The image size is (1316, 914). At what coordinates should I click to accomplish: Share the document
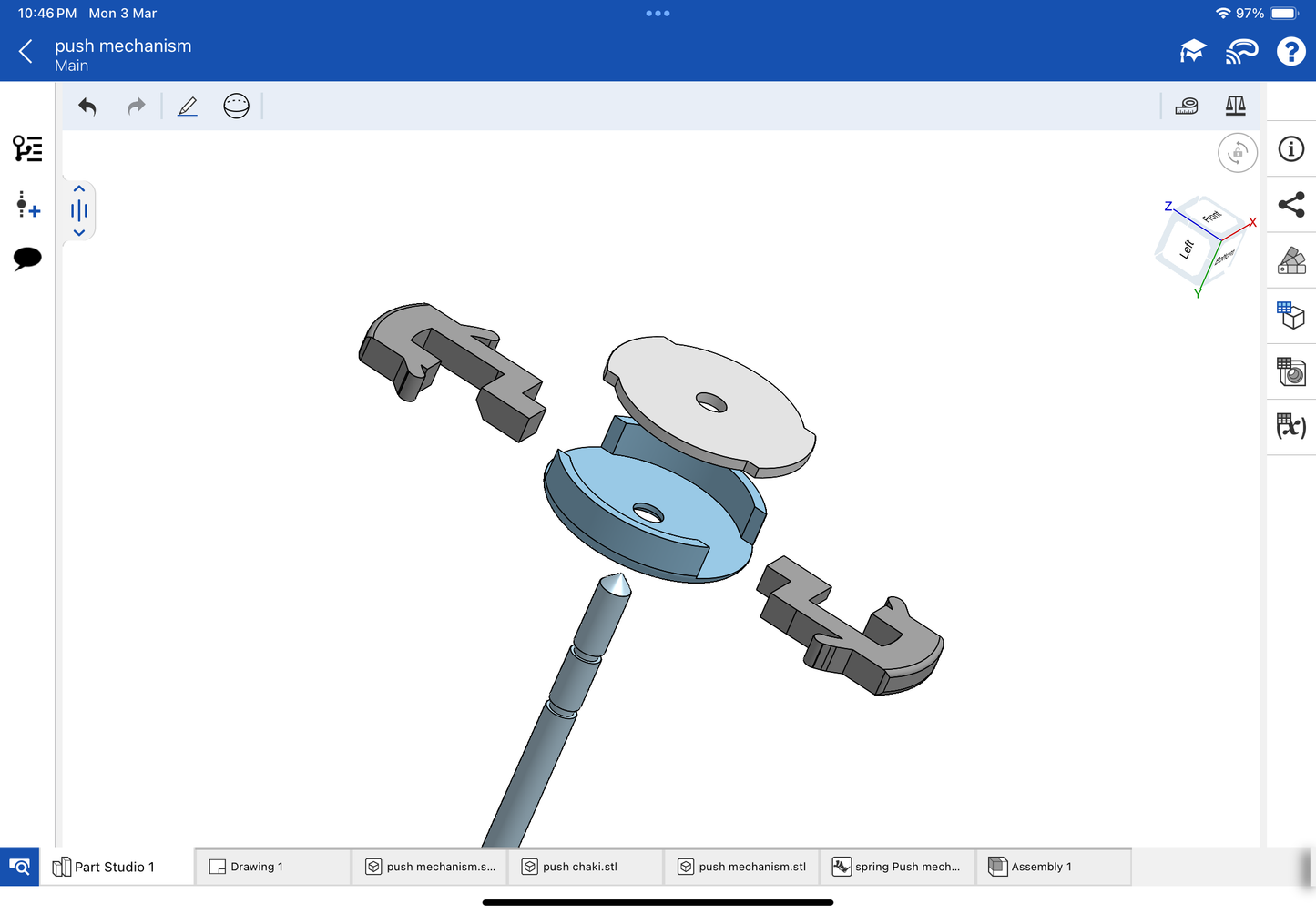click(1290, 205)
